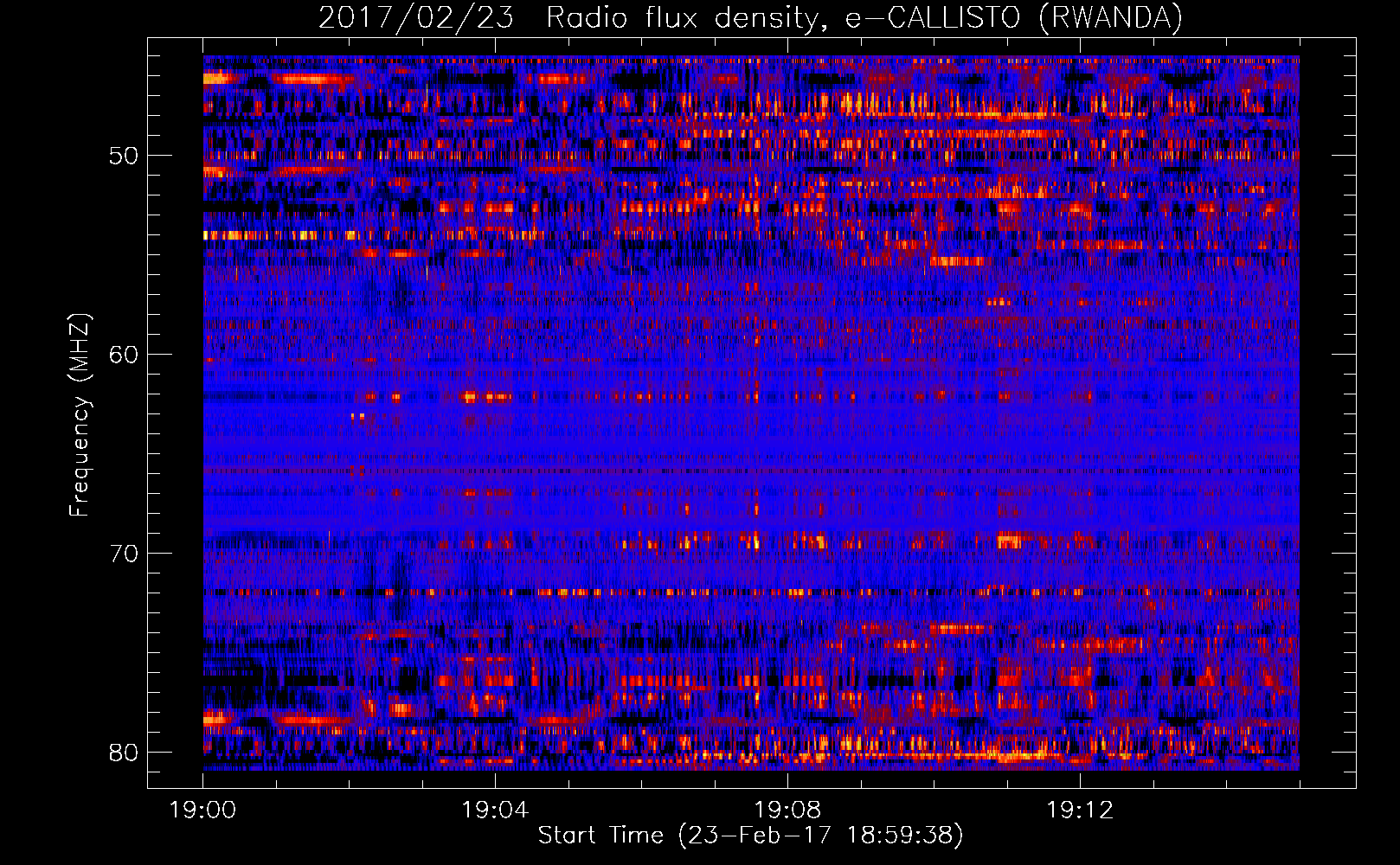Click the 19:00 time tick label
The image size is (1400, 865).
(203, 811)
